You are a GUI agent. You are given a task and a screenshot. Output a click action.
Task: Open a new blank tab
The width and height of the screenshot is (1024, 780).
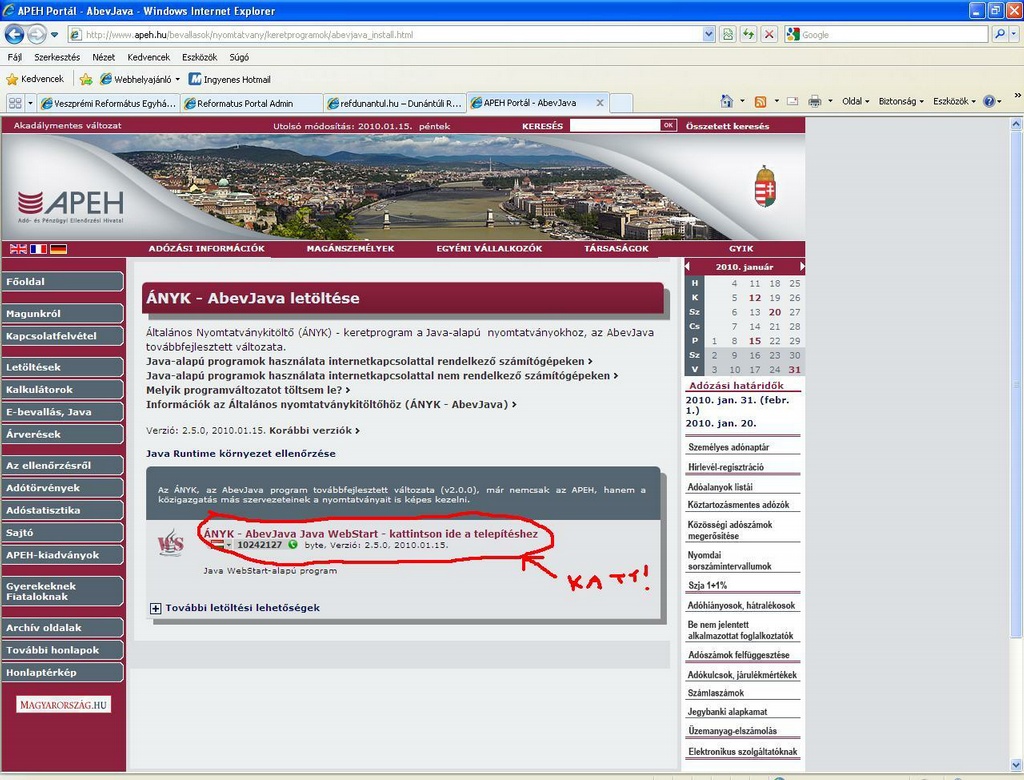tap(621, 103)
